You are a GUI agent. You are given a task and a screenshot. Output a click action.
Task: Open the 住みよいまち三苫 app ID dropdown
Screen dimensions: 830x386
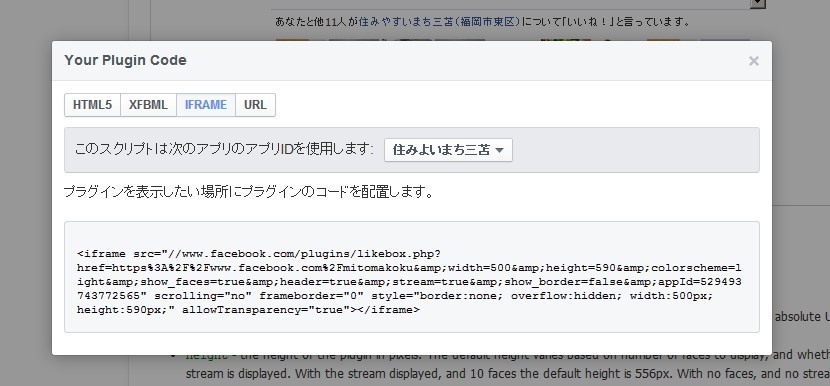448,150
